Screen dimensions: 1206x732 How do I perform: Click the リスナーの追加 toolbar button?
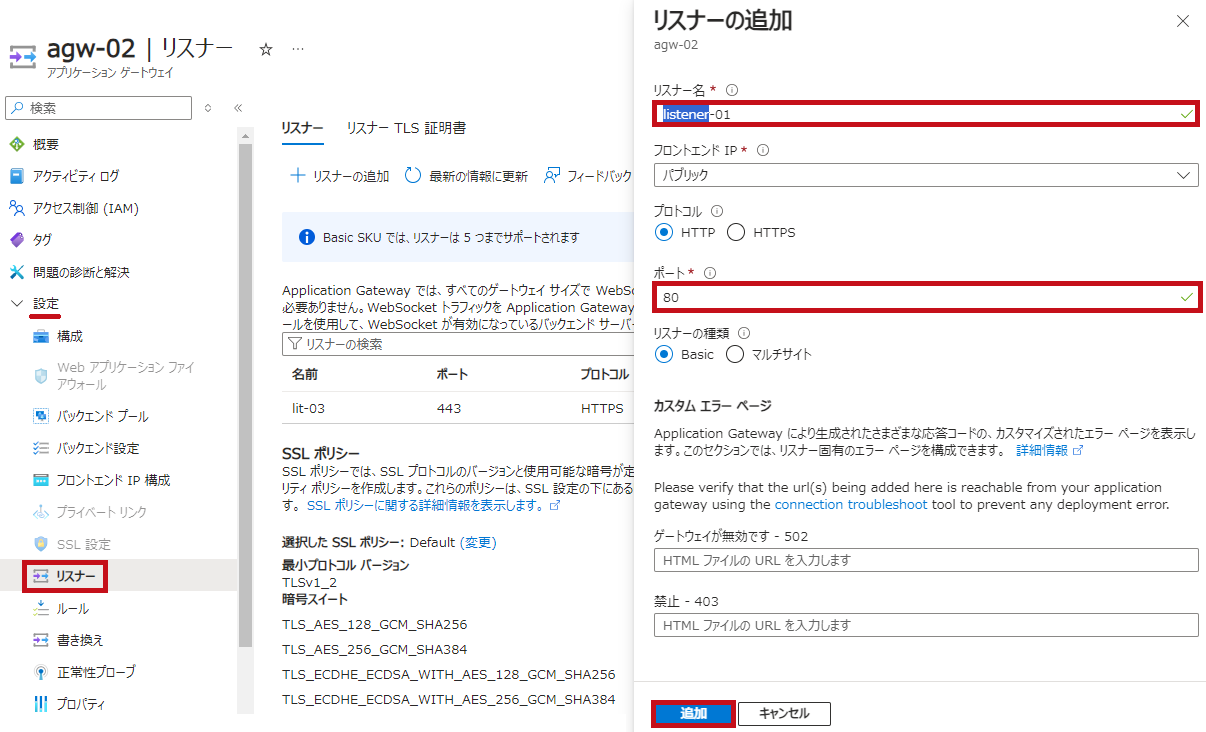339,176
